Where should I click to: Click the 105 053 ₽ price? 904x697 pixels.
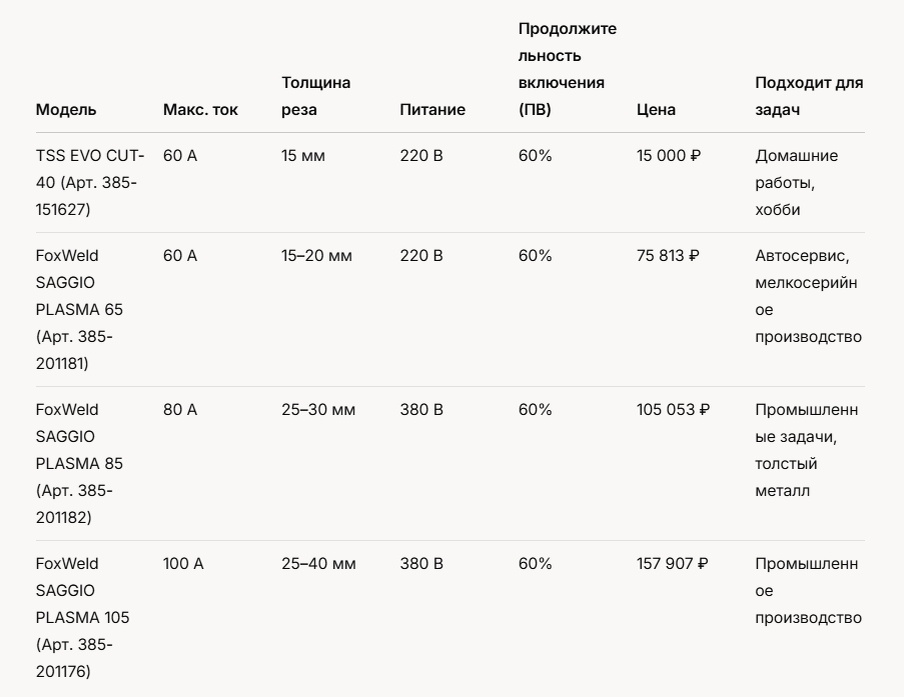tap(673, 410)
